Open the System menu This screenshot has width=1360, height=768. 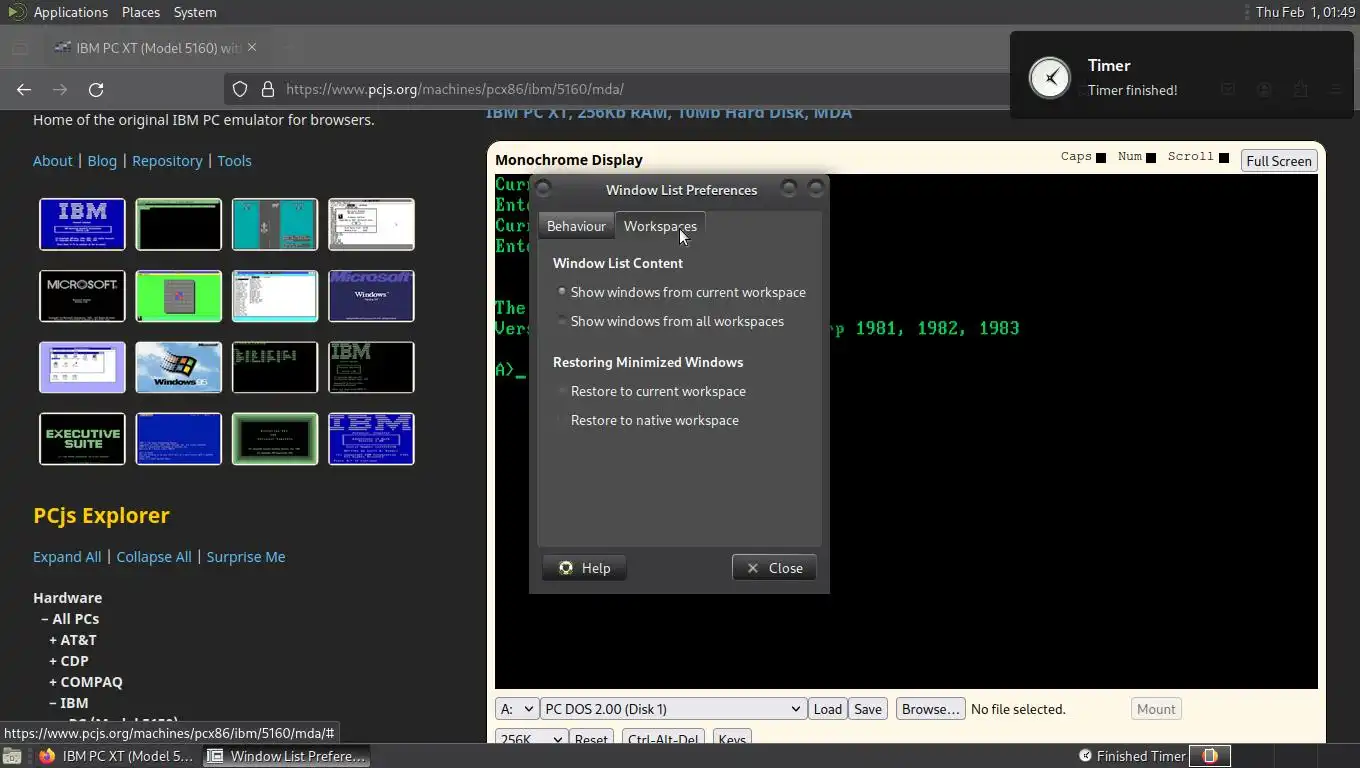(x=195, y=12)
